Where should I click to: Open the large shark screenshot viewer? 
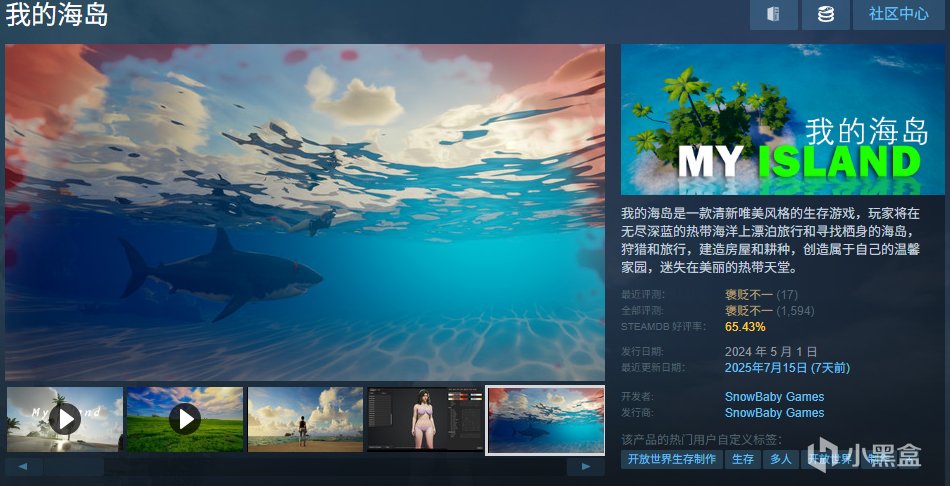point(305,212)
